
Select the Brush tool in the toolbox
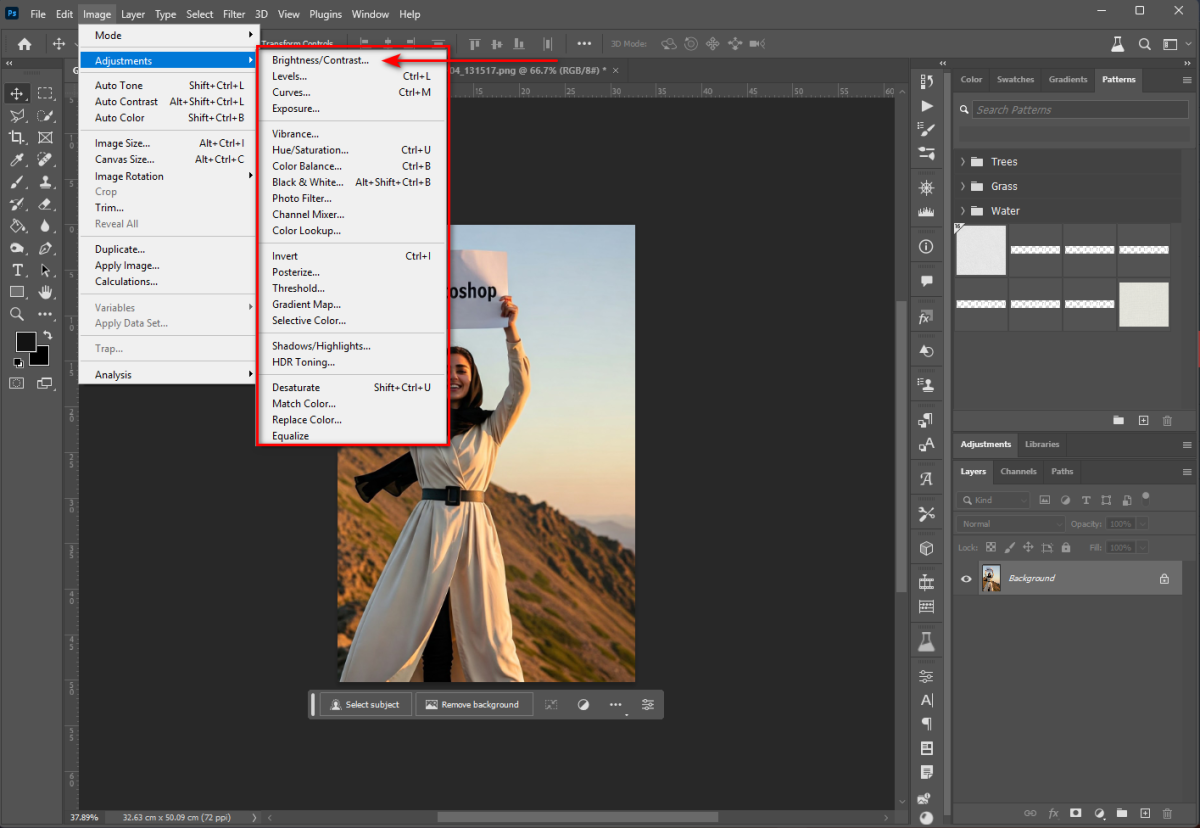tap(18, 182)
